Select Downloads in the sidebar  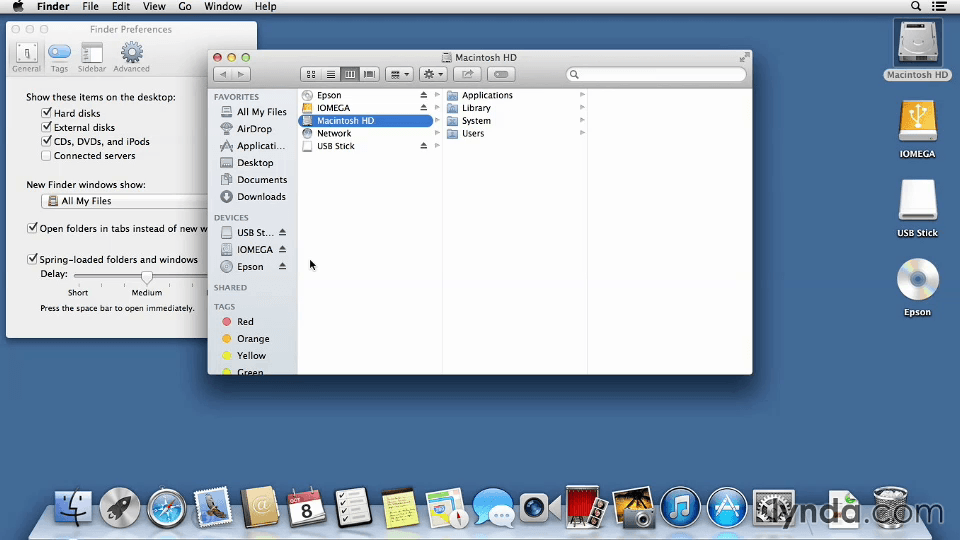(252, 197)
